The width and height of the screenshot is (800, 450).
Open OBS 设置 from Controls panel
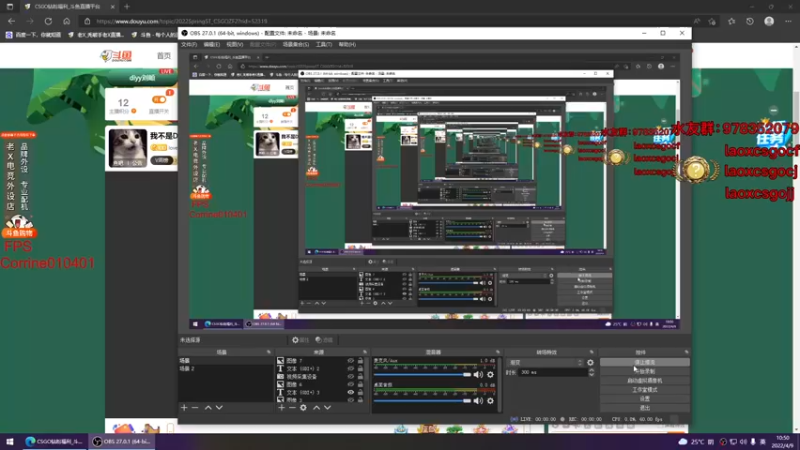pos(645,399)
